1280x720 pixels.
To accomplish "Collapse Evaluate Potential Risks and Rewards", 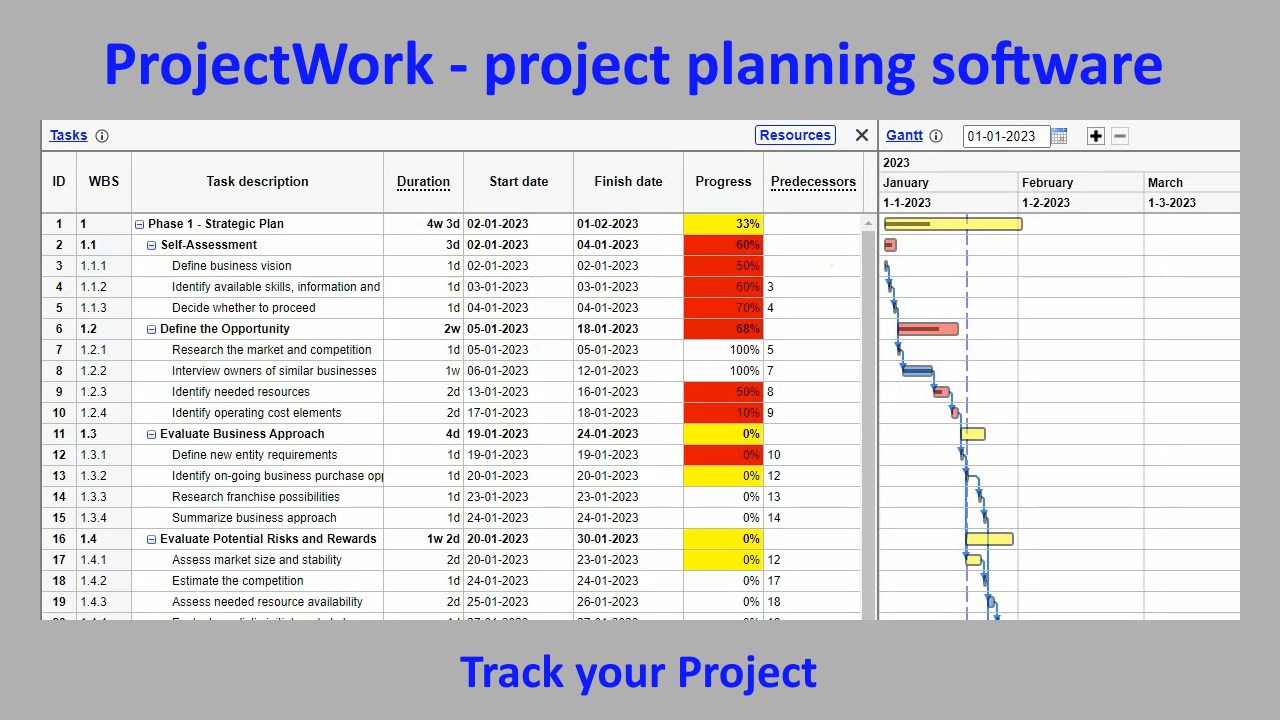I will (152, 540).
